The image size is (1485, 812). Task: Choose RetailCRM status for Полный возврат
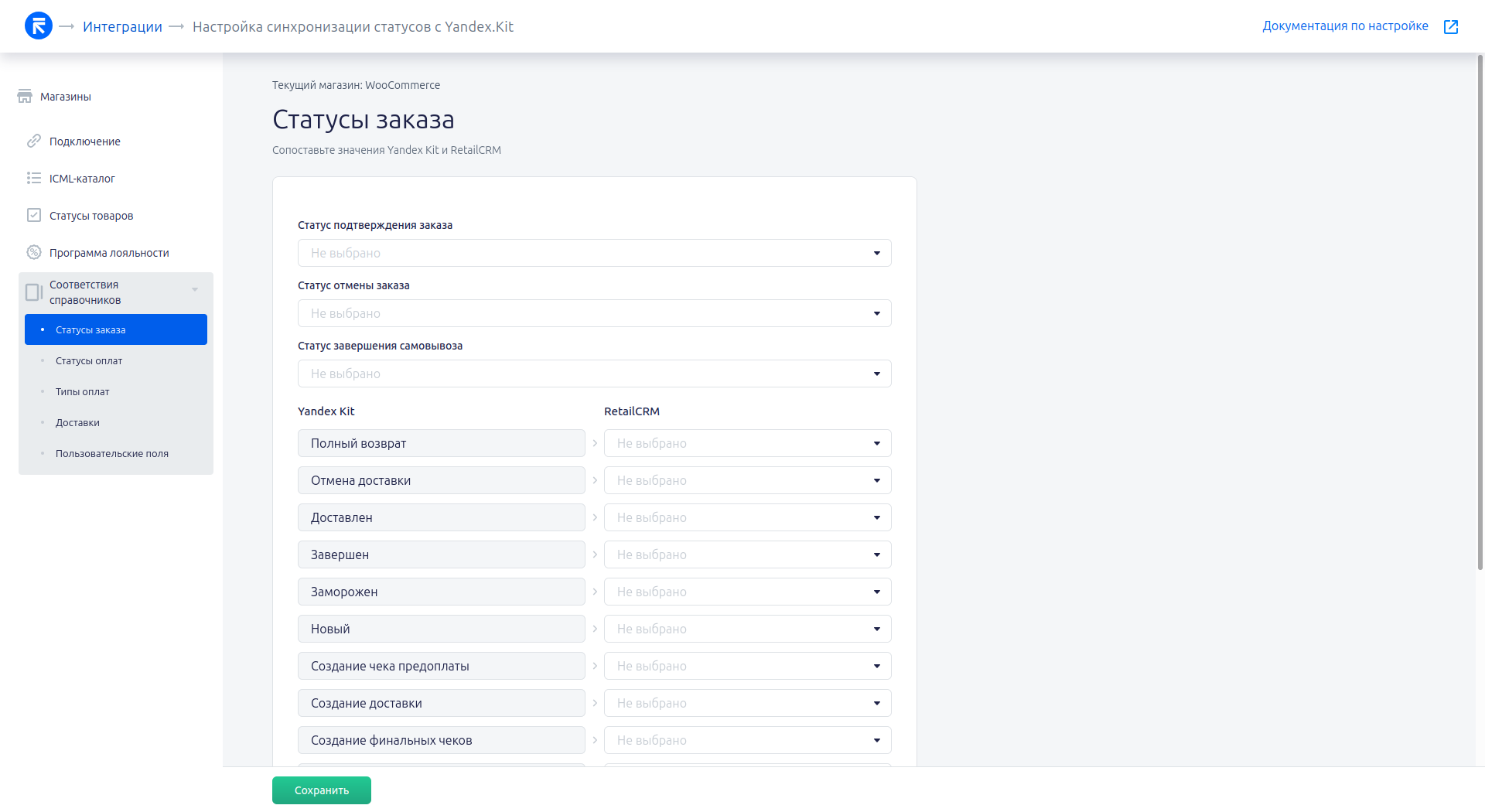pos(747,443)
